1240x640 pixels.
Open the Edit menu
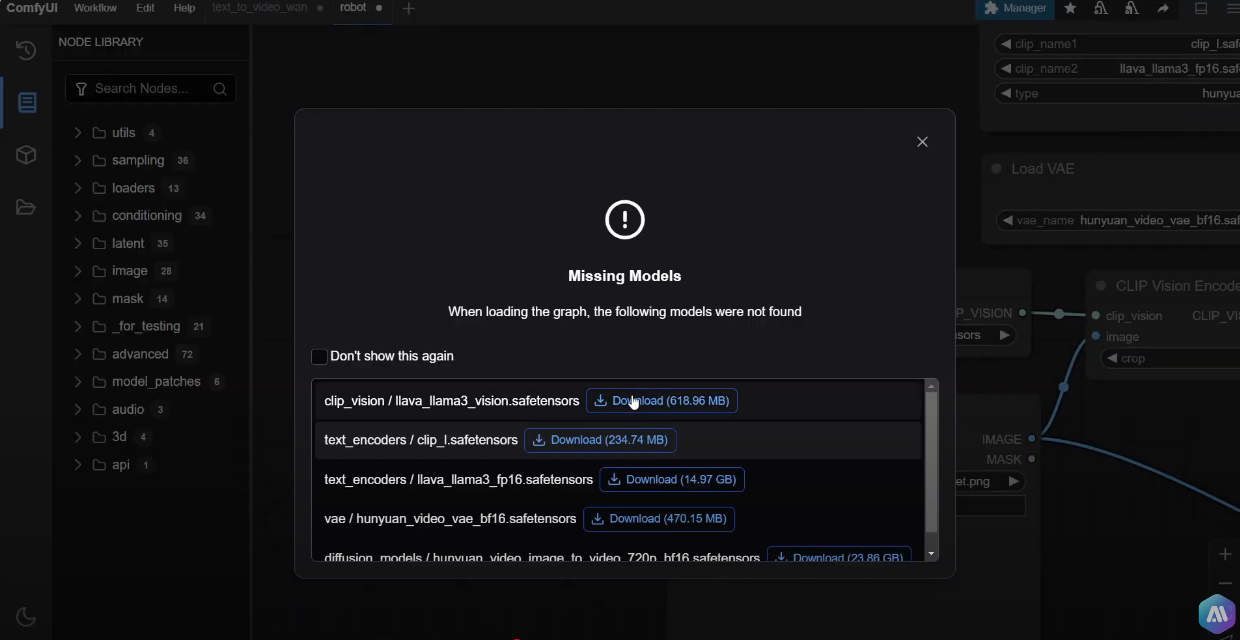(145, 8)
